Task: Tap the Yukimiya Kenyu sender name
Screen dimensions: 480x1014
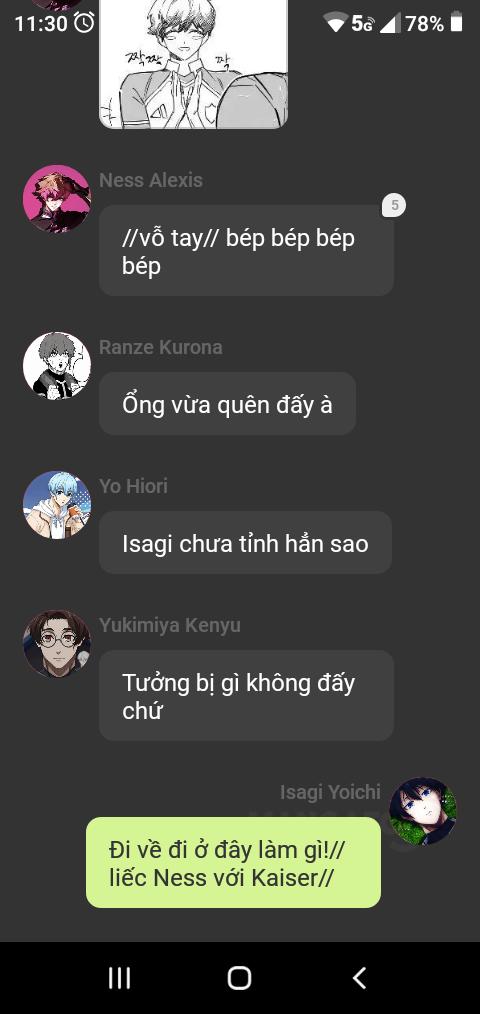Action: coord(169,625)
